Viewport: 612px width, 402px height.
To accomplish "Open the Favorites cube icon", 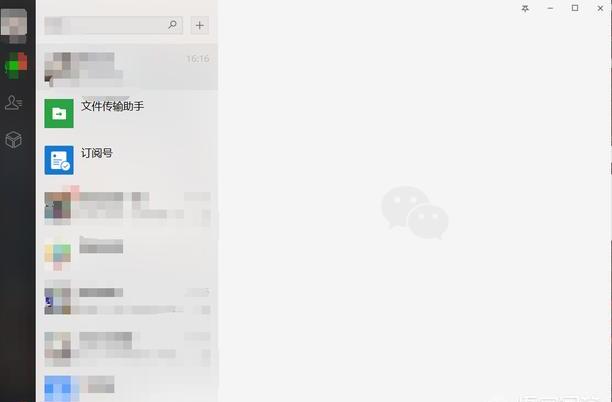I will point(14,139).
